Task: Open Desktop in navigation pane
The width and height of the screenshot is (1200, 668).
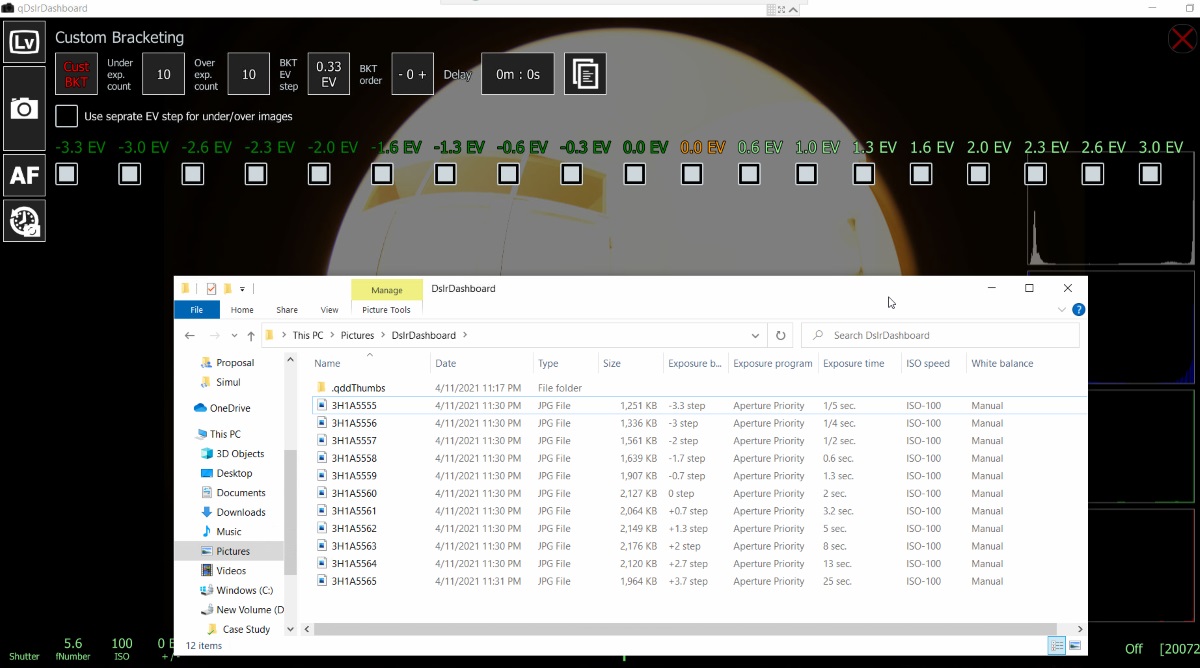Action: click(x=234, y=473)
